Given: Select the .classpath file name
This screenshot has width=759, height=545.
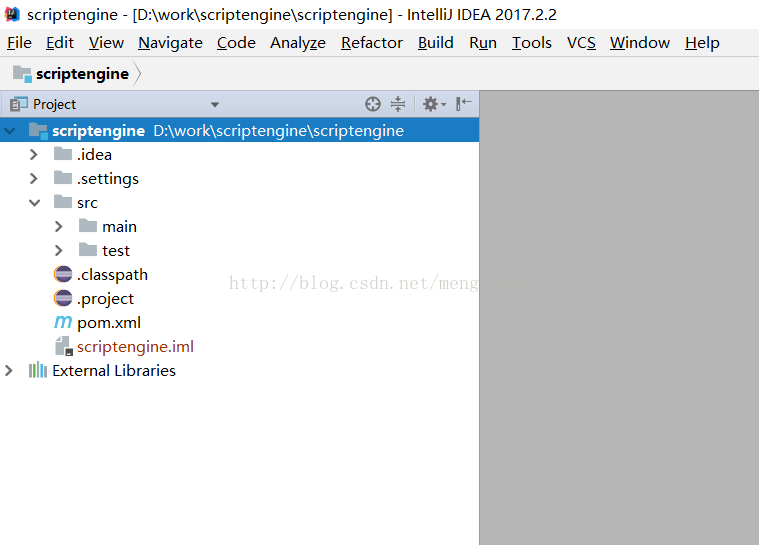Looking at the screenshot, I should pyautogui.click(x=112, y=274).
